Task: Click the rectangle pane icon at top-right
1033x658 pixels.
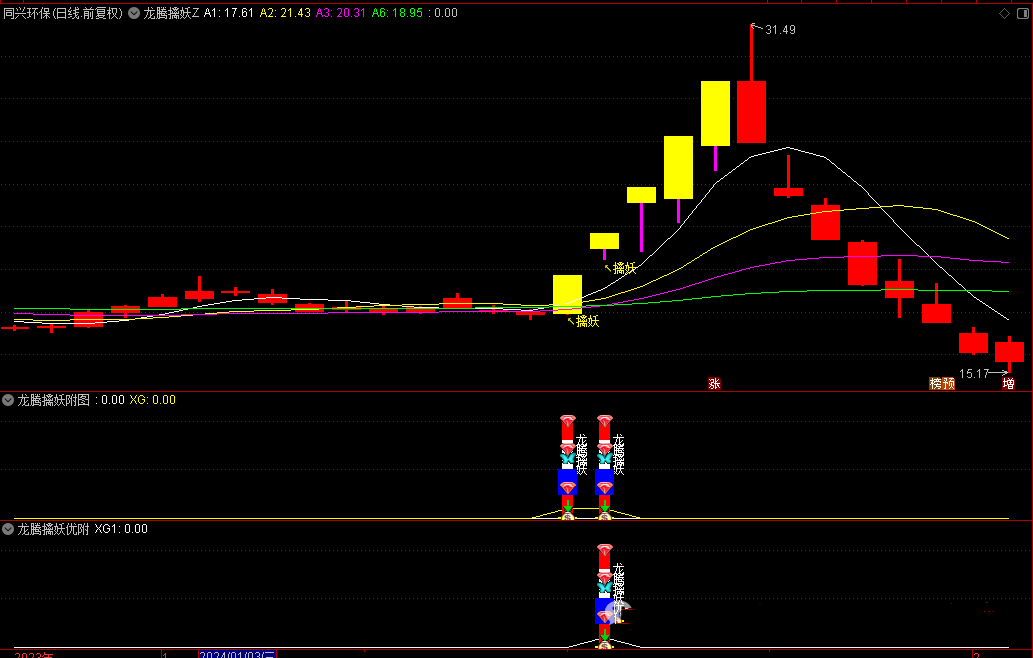Action: click(x=1021, y=13)
